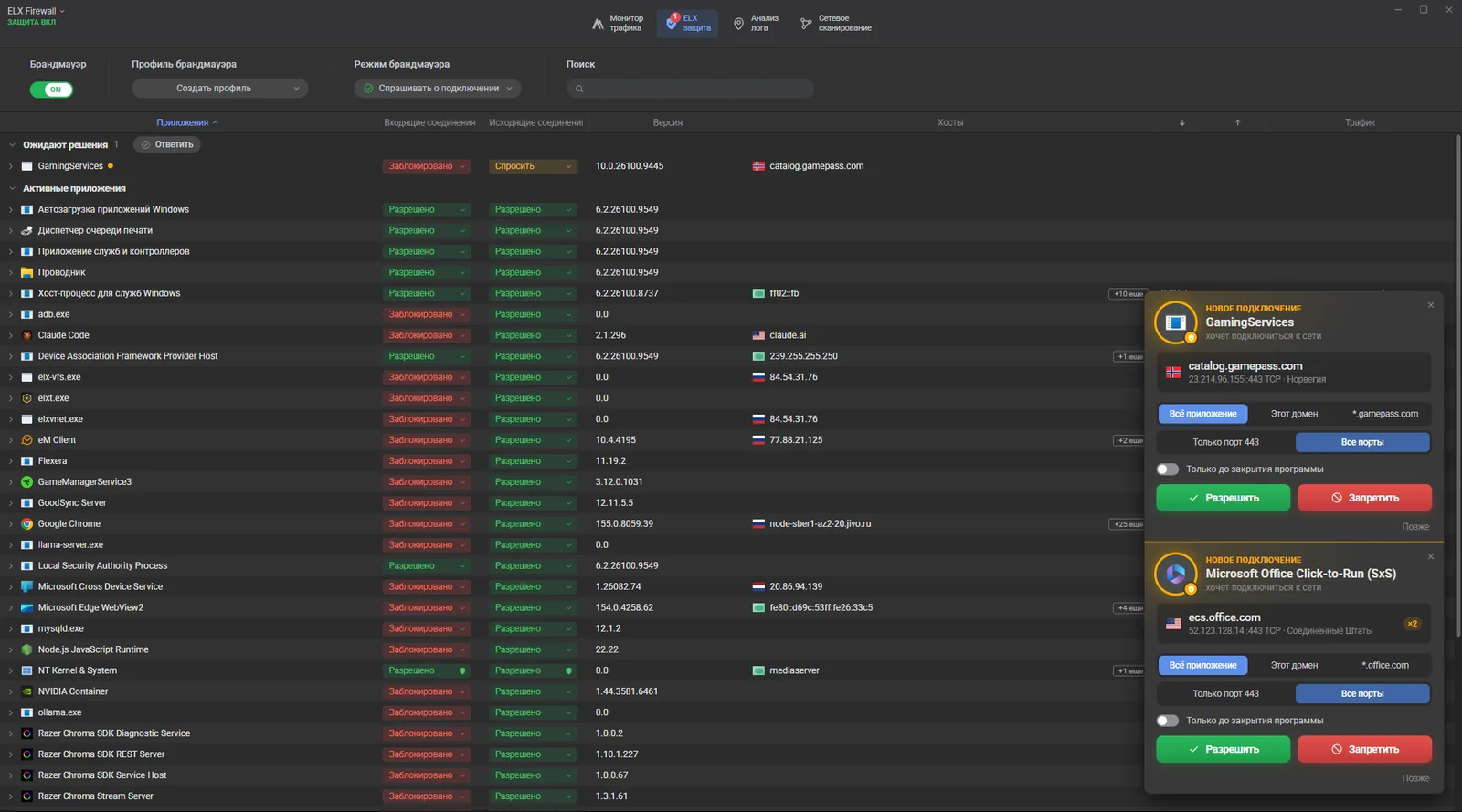Open incoming 'Заблокировано' dropdown for adb.exe
This screenshot has width=1462, height=812.
tap(427, 314)
